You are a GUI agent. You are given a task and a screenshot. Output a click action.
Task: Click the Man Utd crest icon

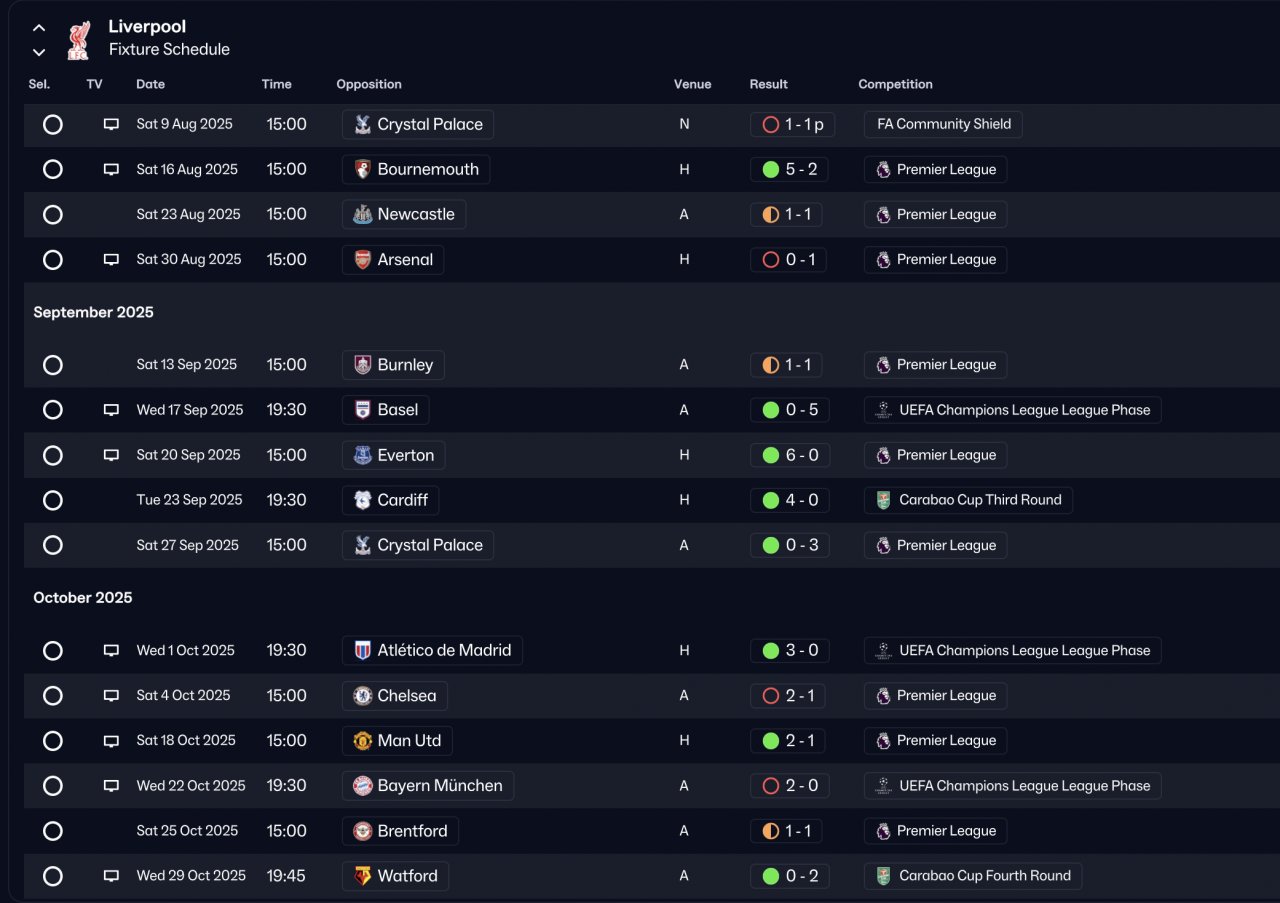[x=362, y=741]
